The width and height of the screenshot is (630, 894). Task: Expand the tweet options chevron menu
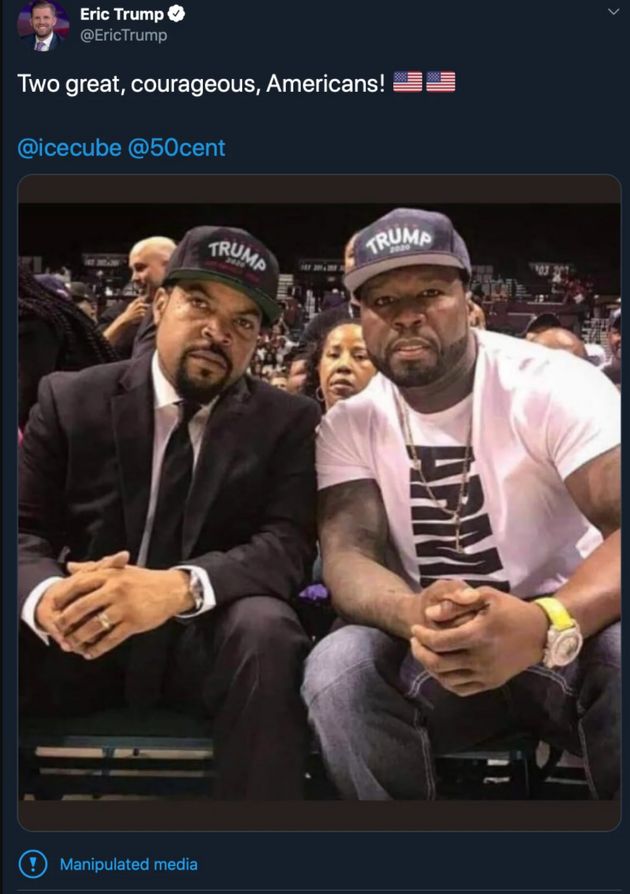pos(613,12)
